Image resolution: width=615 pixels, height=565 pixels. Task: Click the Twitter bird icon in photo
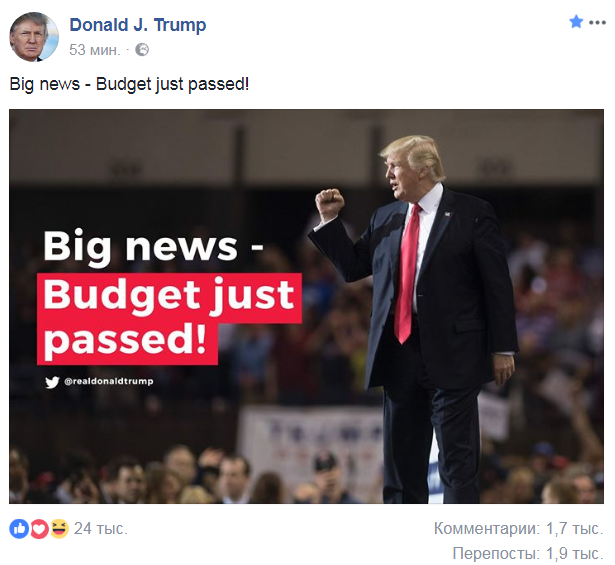tap(52, 382)
